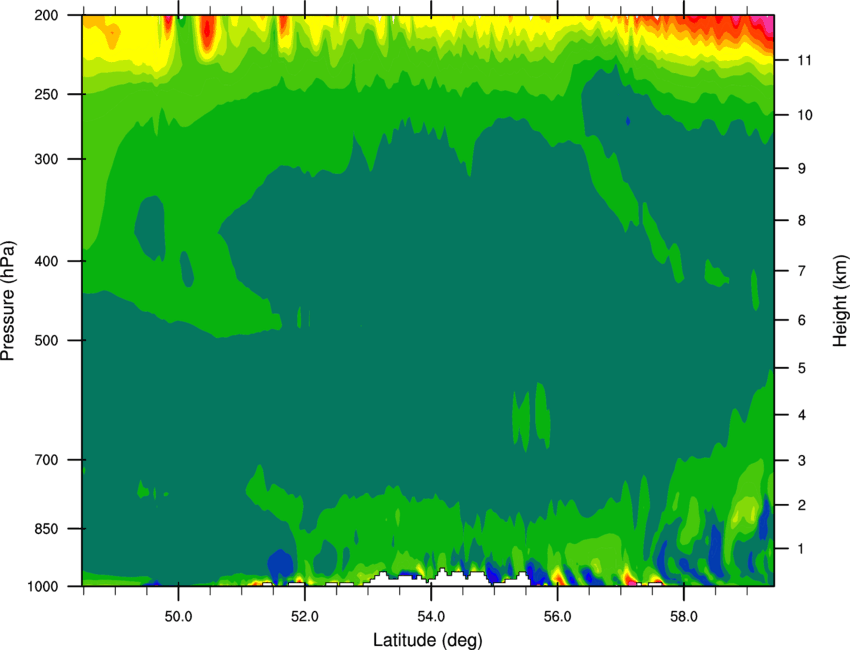Click the 54.0 latitude tick label
The height and width of the screenshot is (650, 850).
point(431,617)
